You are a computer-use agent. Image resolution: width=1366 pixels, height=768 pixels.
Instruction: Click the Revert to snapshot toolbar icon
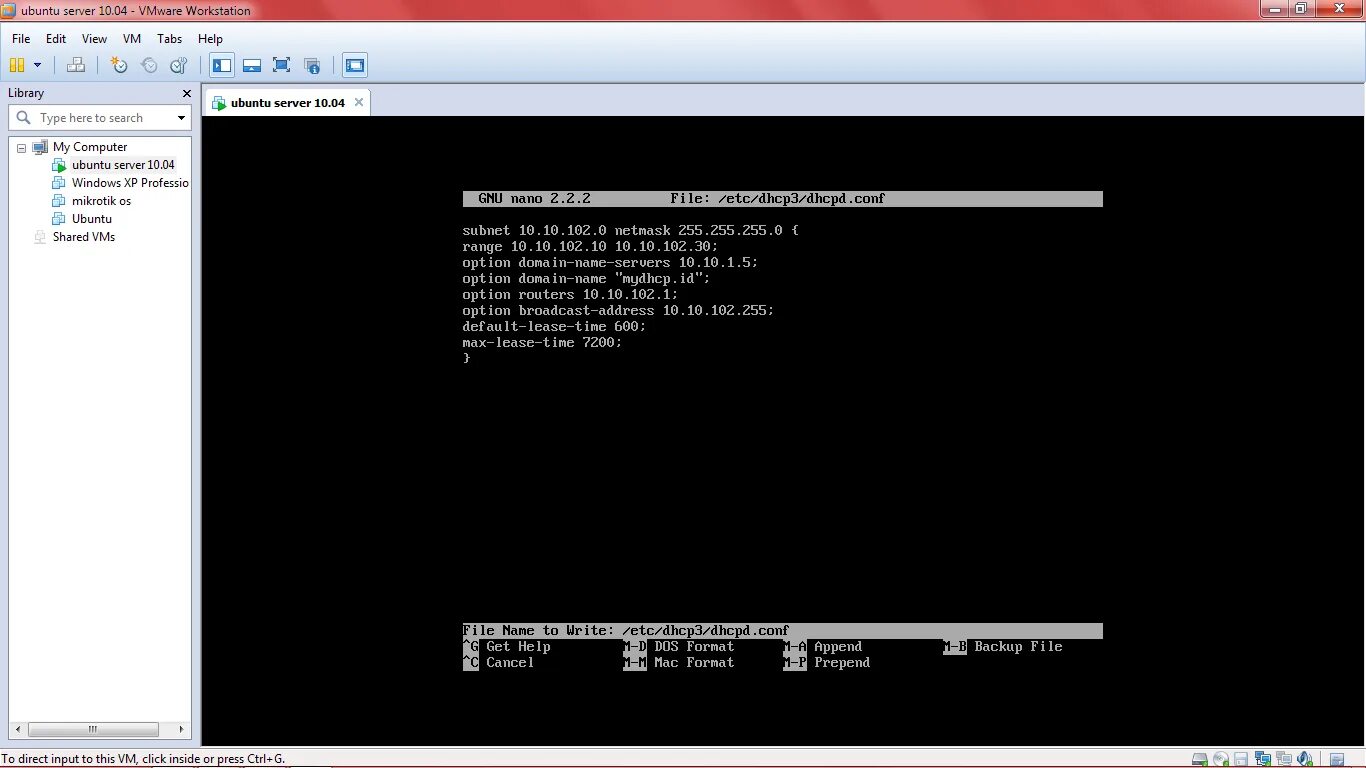[x=149, y=65]
